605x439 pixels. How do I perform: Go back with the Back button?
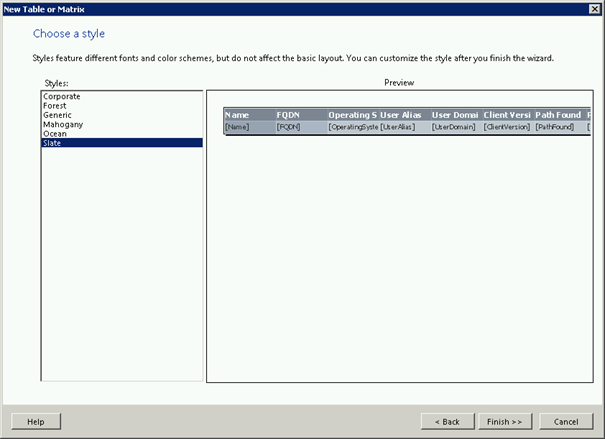click(447, 421)
